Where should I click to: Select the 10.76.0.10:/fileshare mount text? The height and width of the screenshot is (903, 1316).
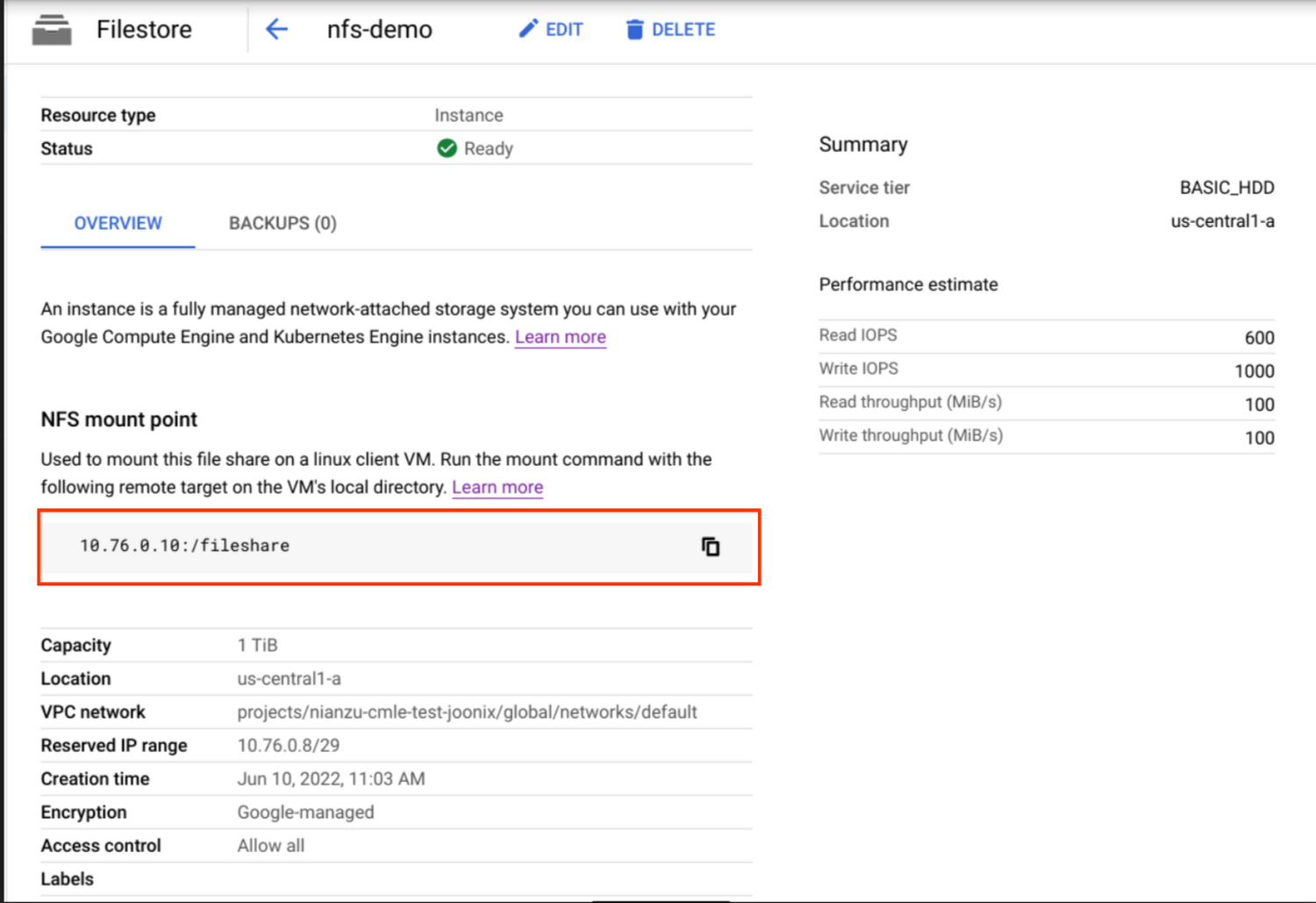point(184,545)
